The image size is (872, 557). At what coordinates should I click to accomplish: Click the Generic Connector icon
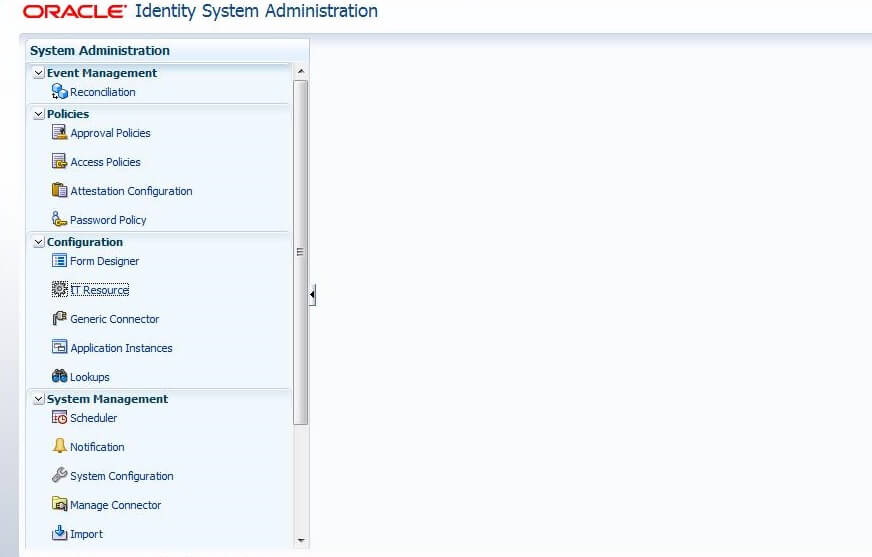coord(59,319)
